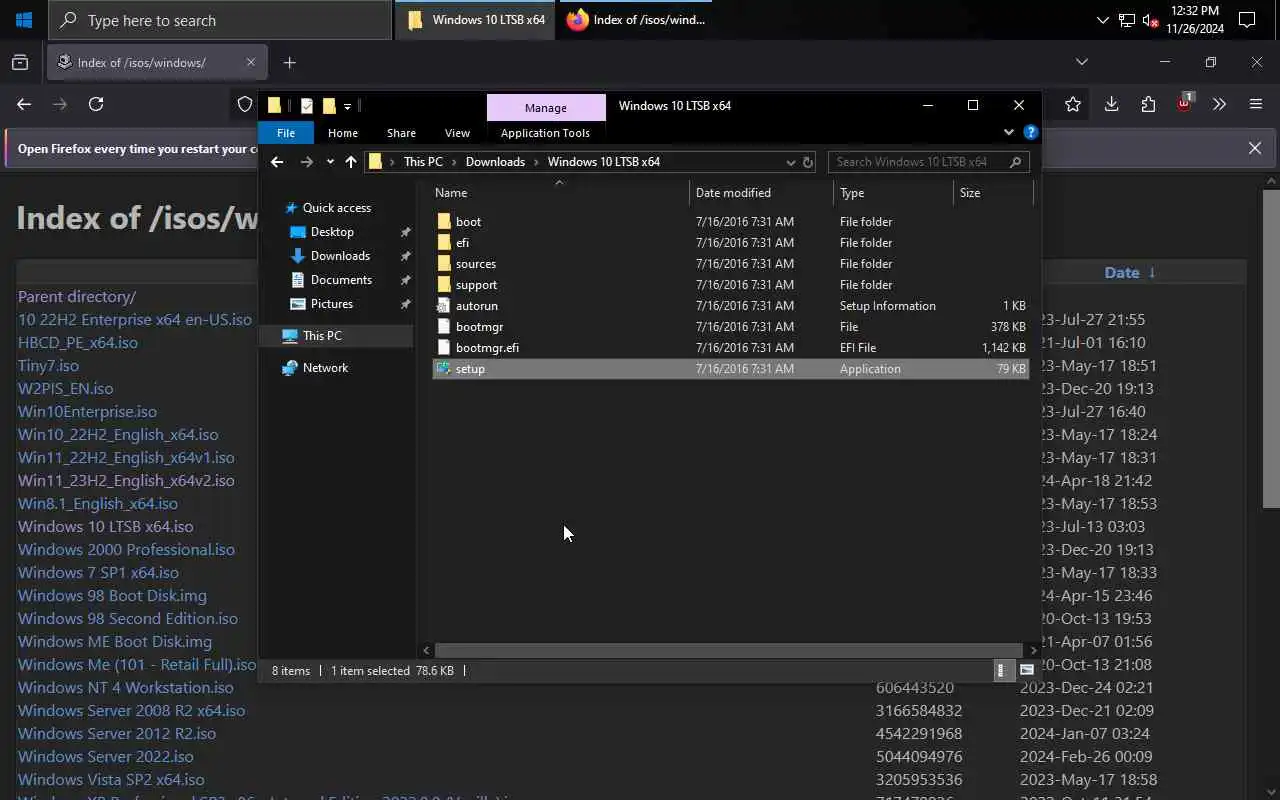Screen dimensions: 1280x800
Task: Click the Properties quick access icon in Explorer title bar
Action: (x=306, y=105)
